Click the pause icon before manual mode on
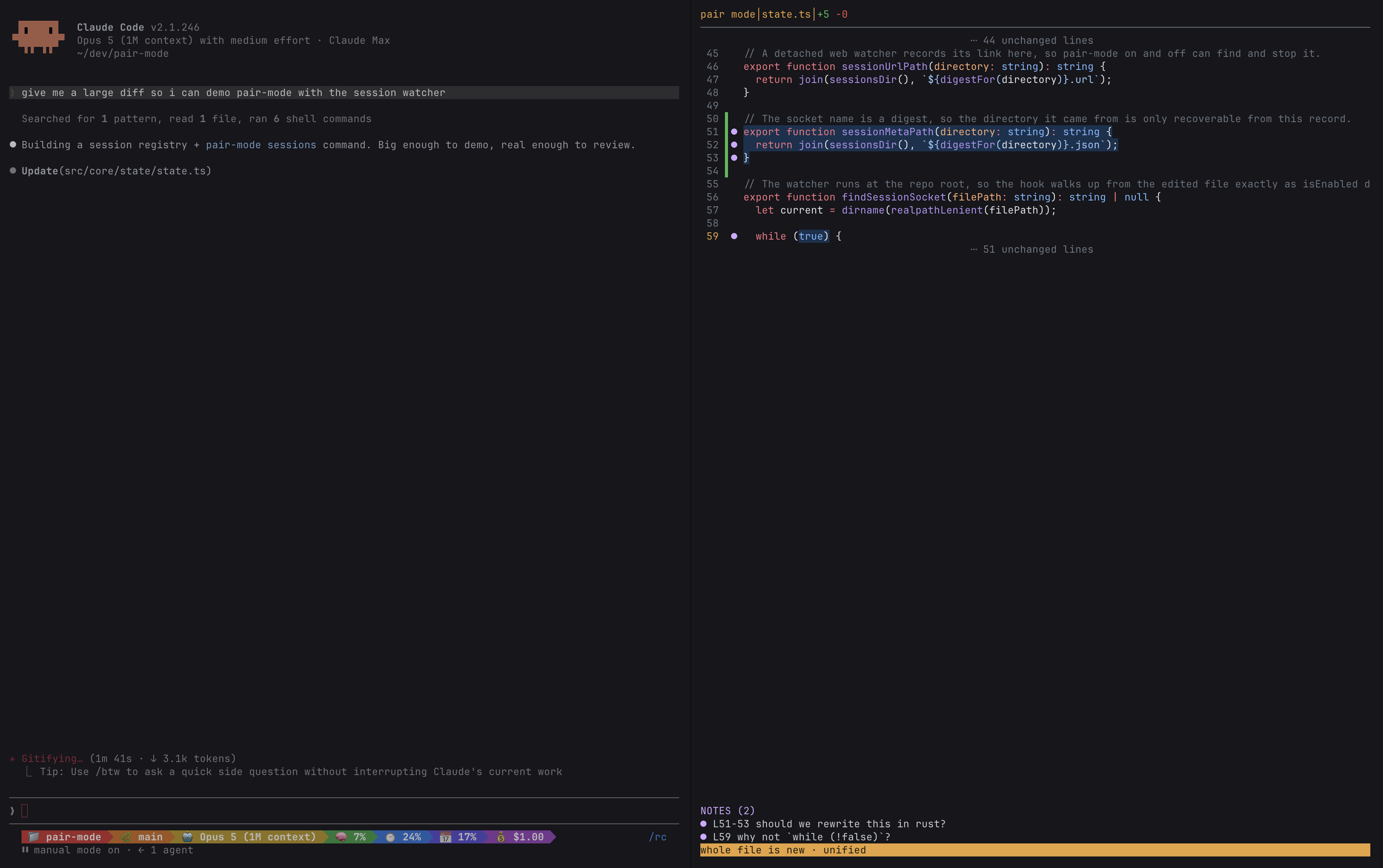 (x=25, y=850)
